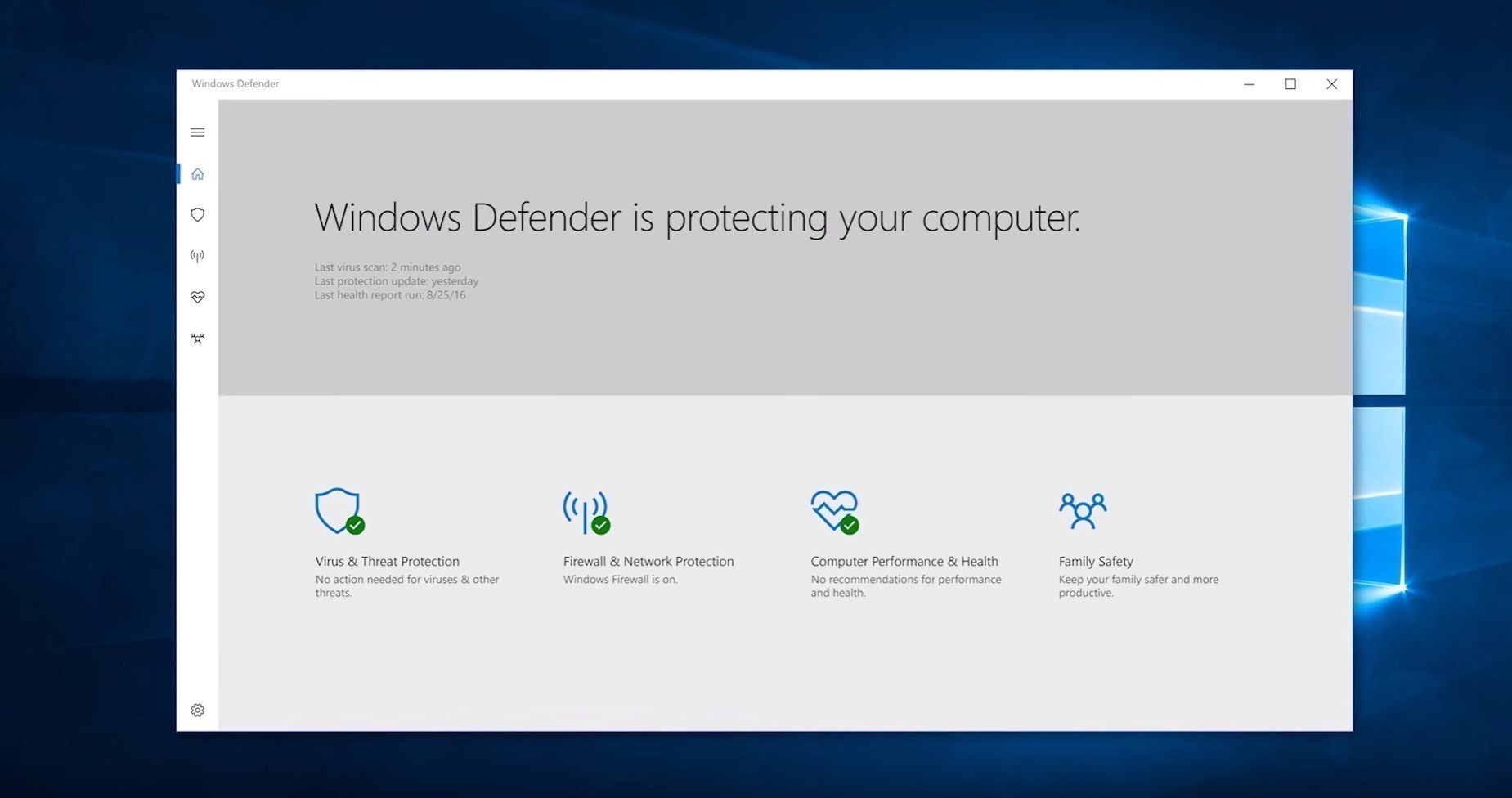Click the "Keep your family safer" description

pos(1138,585)
